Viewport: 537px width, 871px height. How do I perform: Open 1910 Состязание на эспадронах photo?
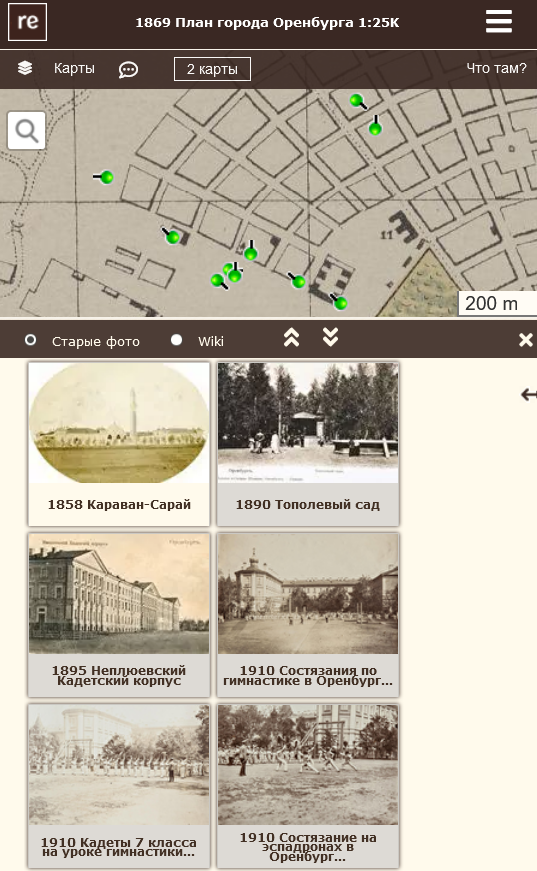click(x=308, y=786)
